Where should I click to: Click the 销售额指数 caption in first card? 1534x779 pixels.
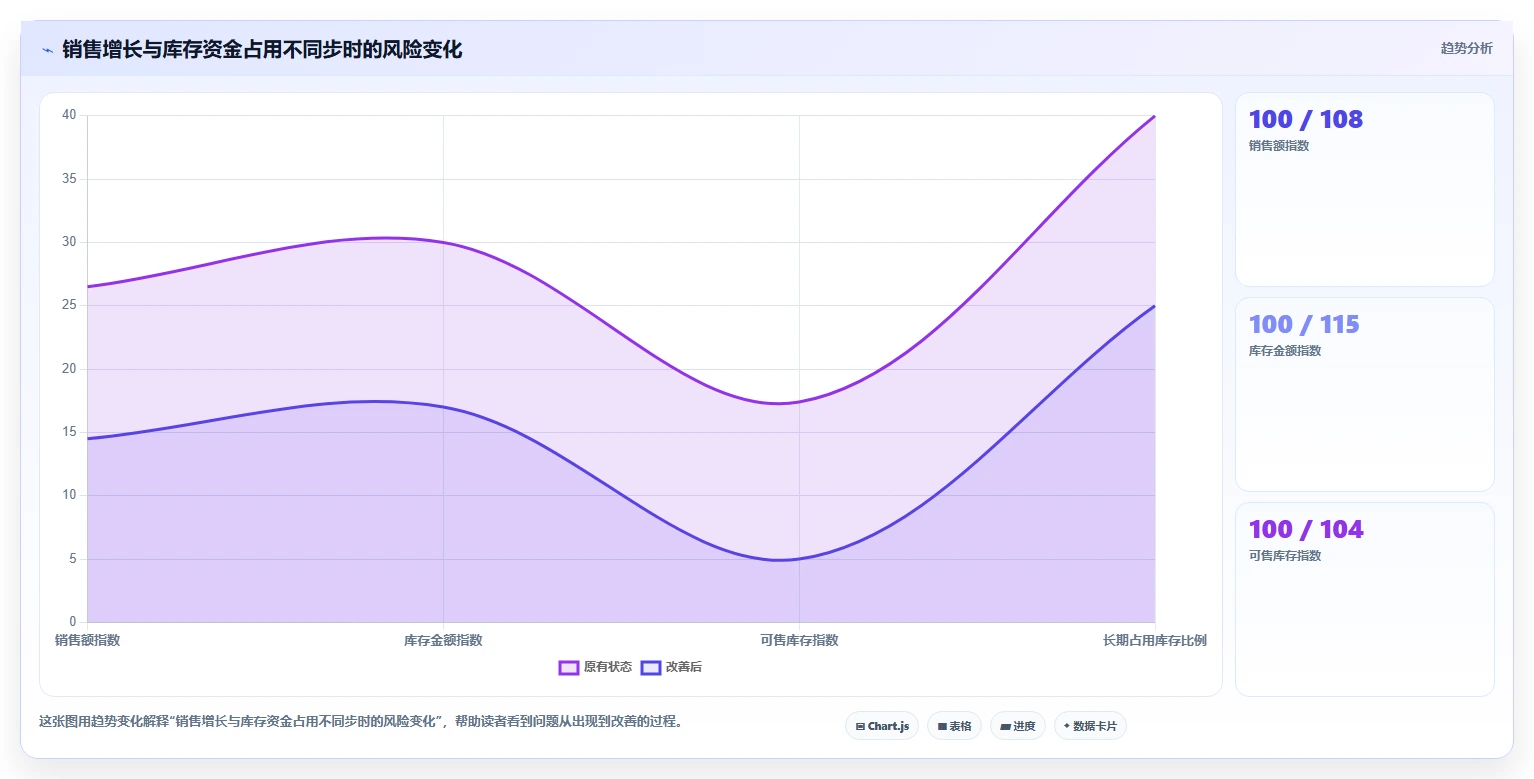click(1279, 145)
